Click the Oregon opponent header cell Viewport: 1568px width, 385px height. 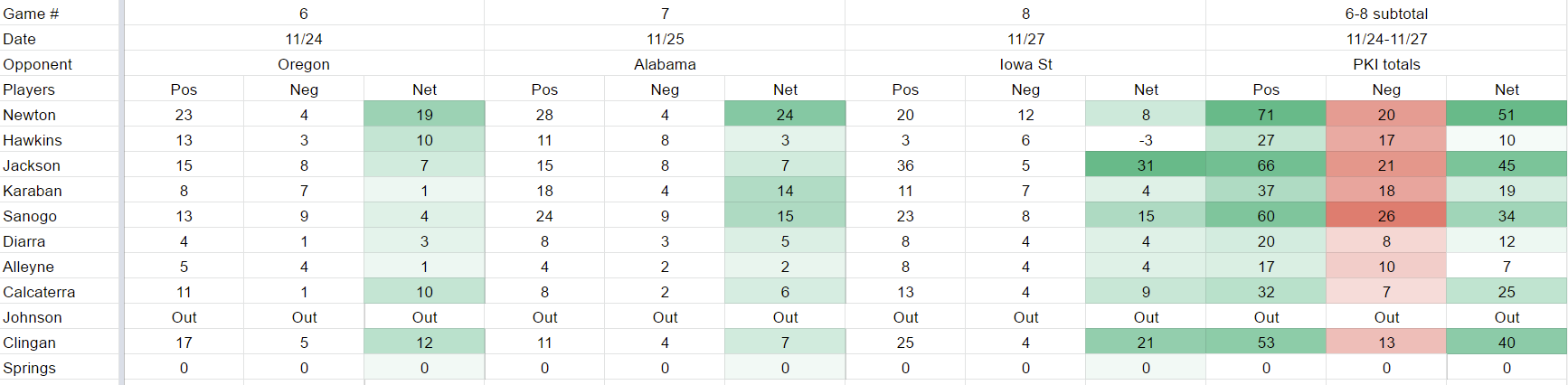tap(304, 64)
